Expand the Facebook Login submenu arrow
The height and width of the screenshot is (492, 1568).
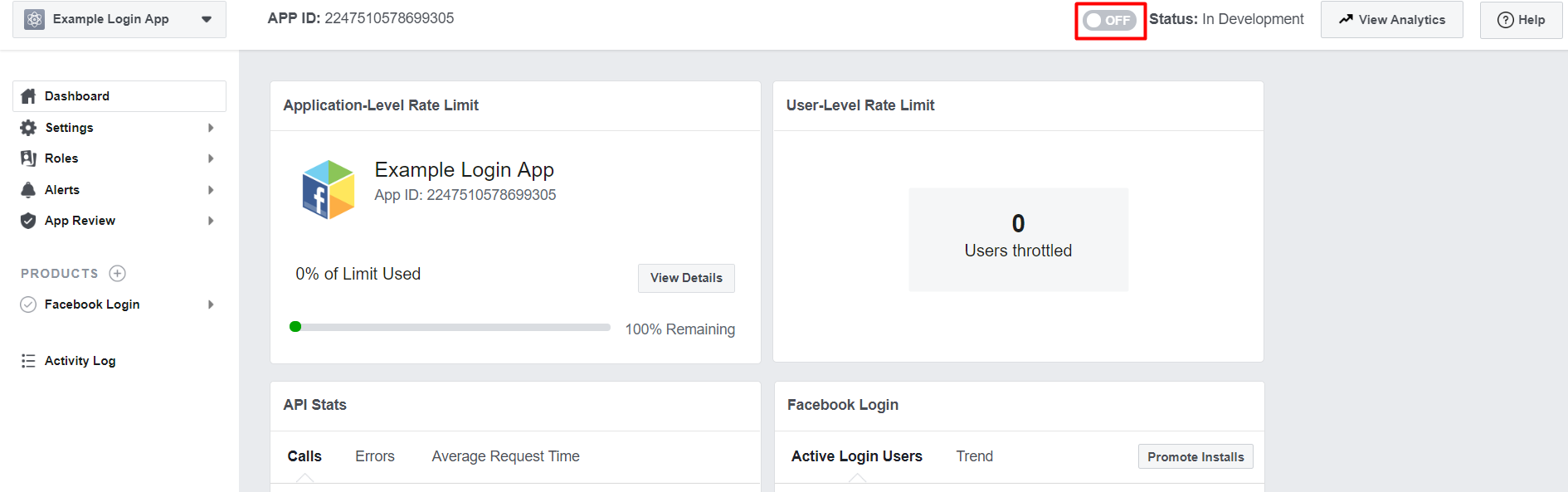click(211, 304)
